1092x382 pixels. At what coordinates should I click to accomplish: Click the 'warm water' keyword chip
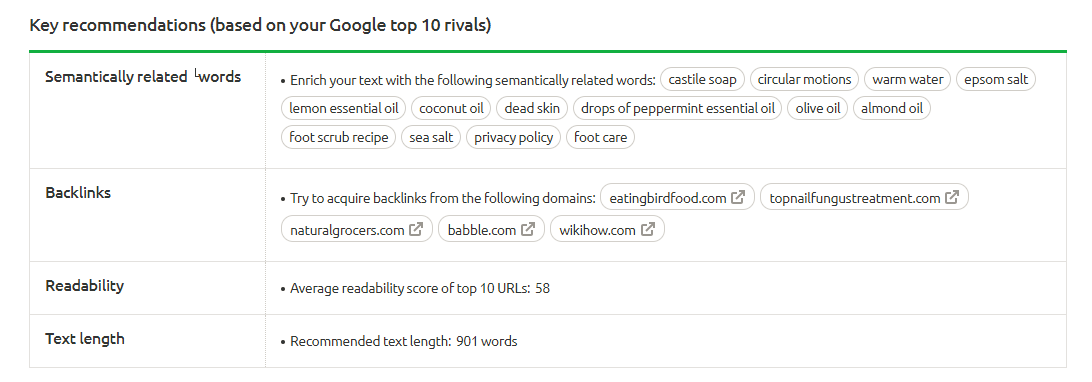(907, 79)
